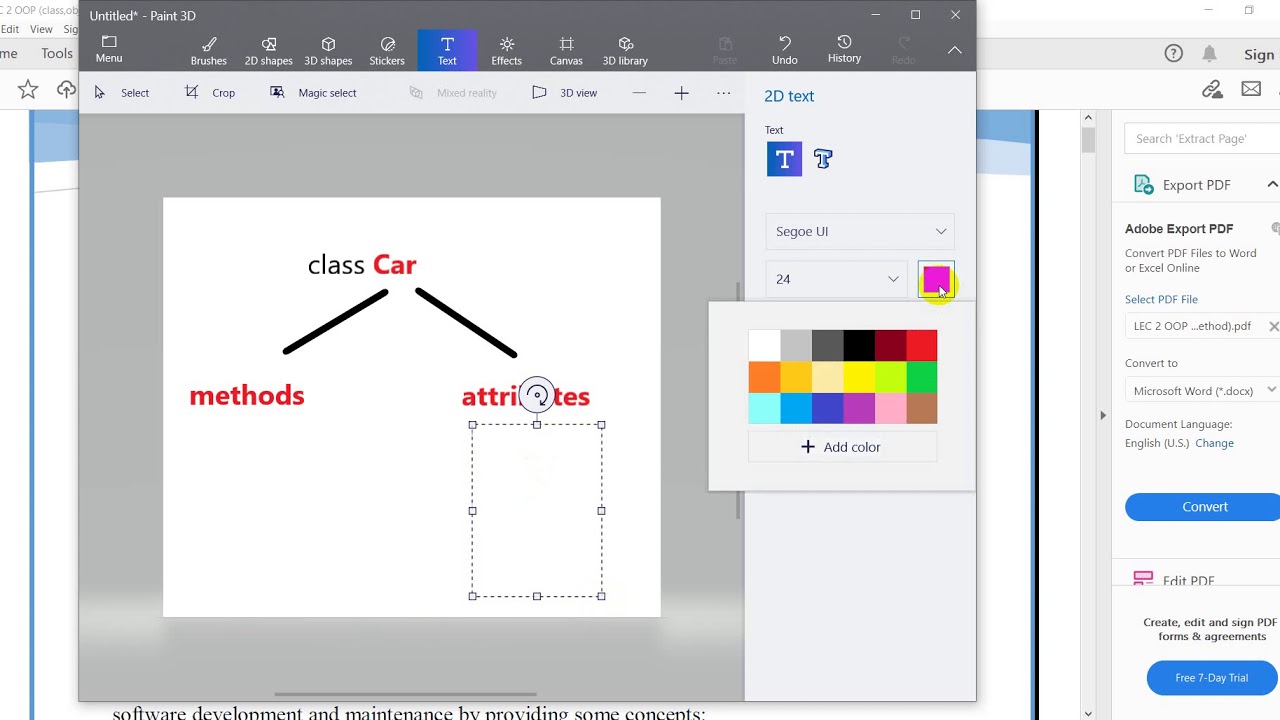
Task: Click the Add color button
Action: click(842, 447)
